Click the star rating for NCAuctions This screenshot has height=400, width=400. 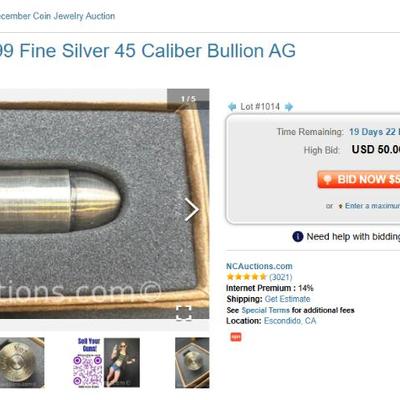[x=247, y=277]
